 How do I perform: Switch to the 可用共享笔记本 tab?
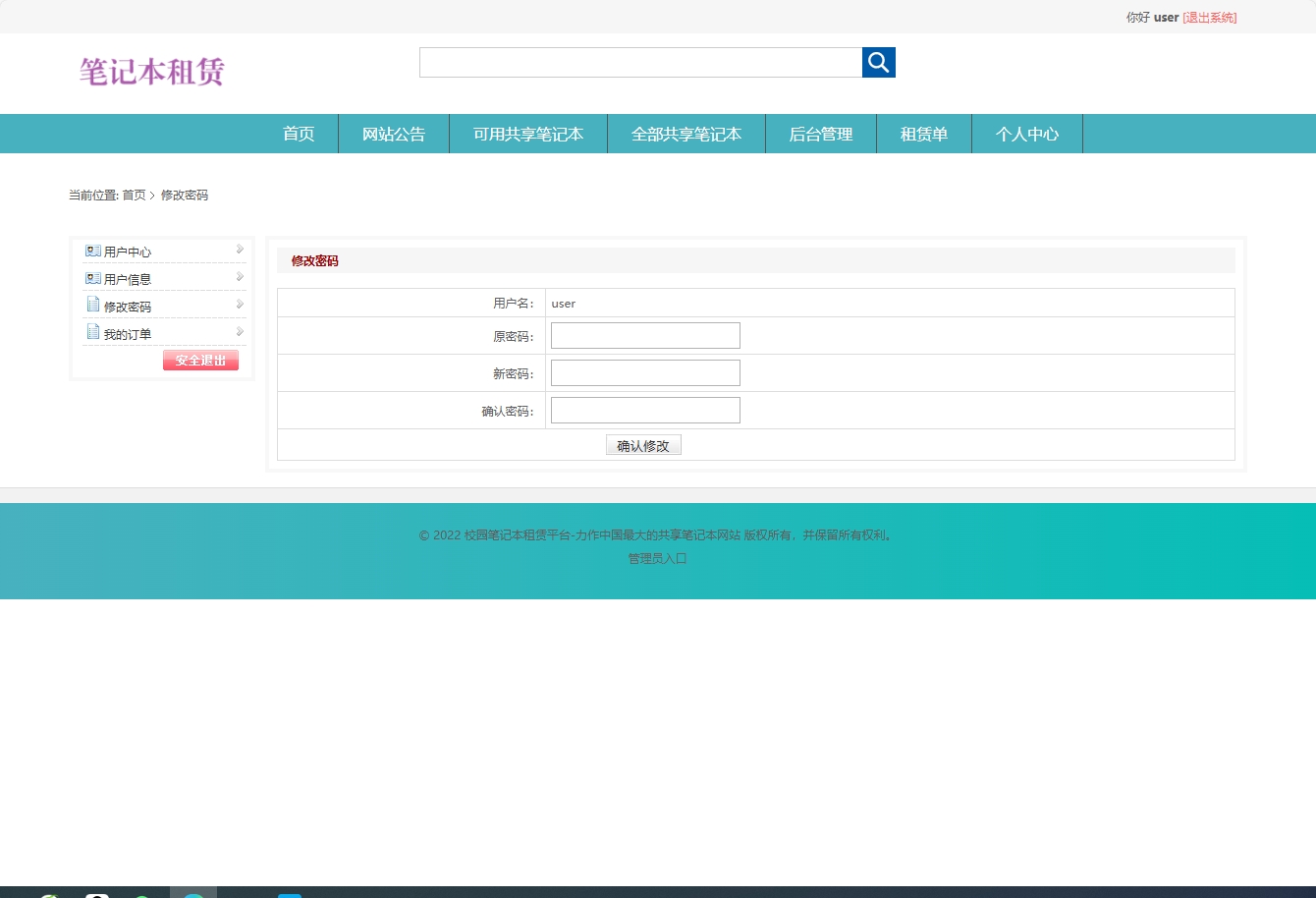tap(527, 134)
